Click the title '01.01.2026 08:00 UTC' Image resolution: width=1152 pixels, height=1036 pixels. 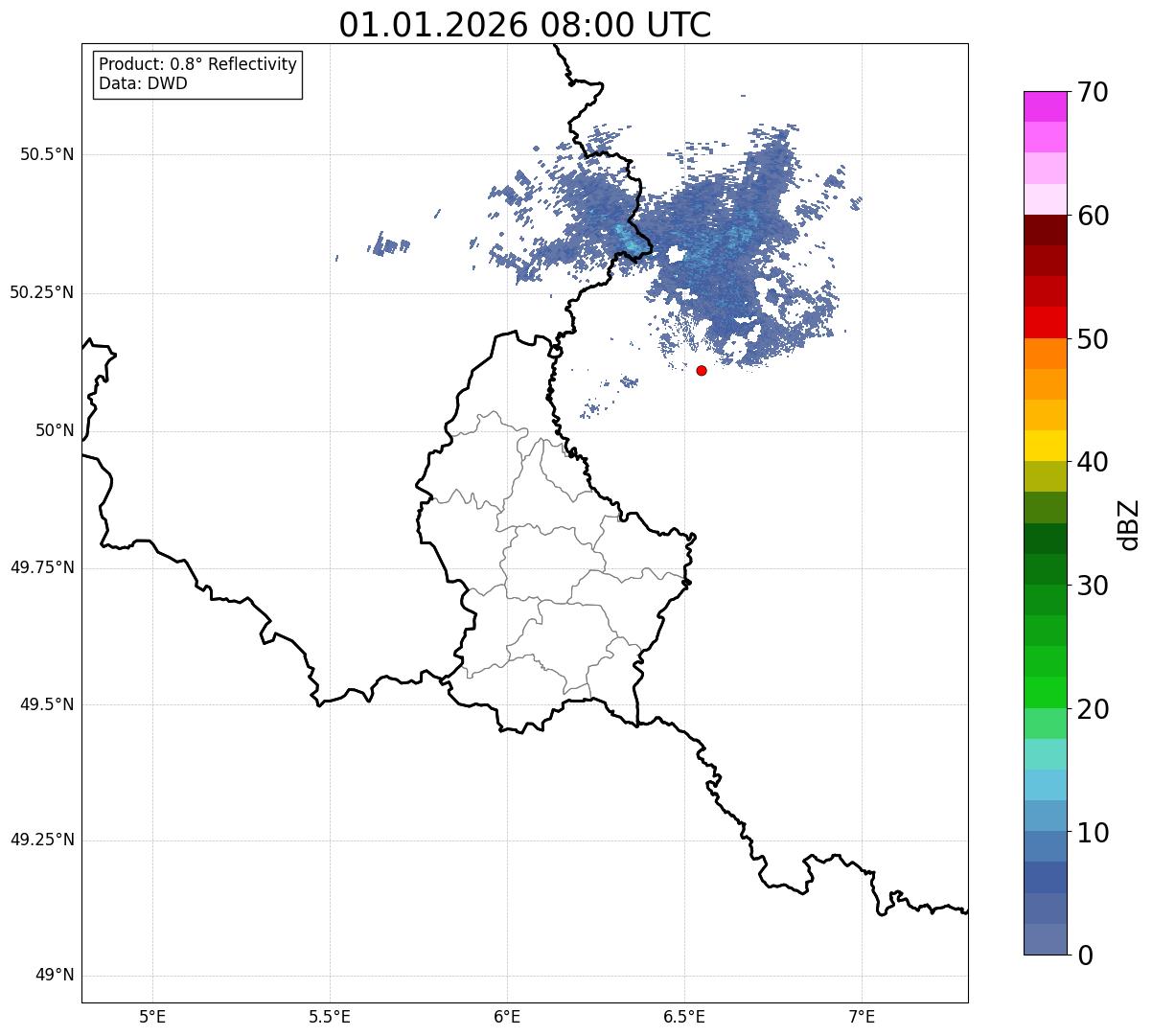(x=525, y=25)
